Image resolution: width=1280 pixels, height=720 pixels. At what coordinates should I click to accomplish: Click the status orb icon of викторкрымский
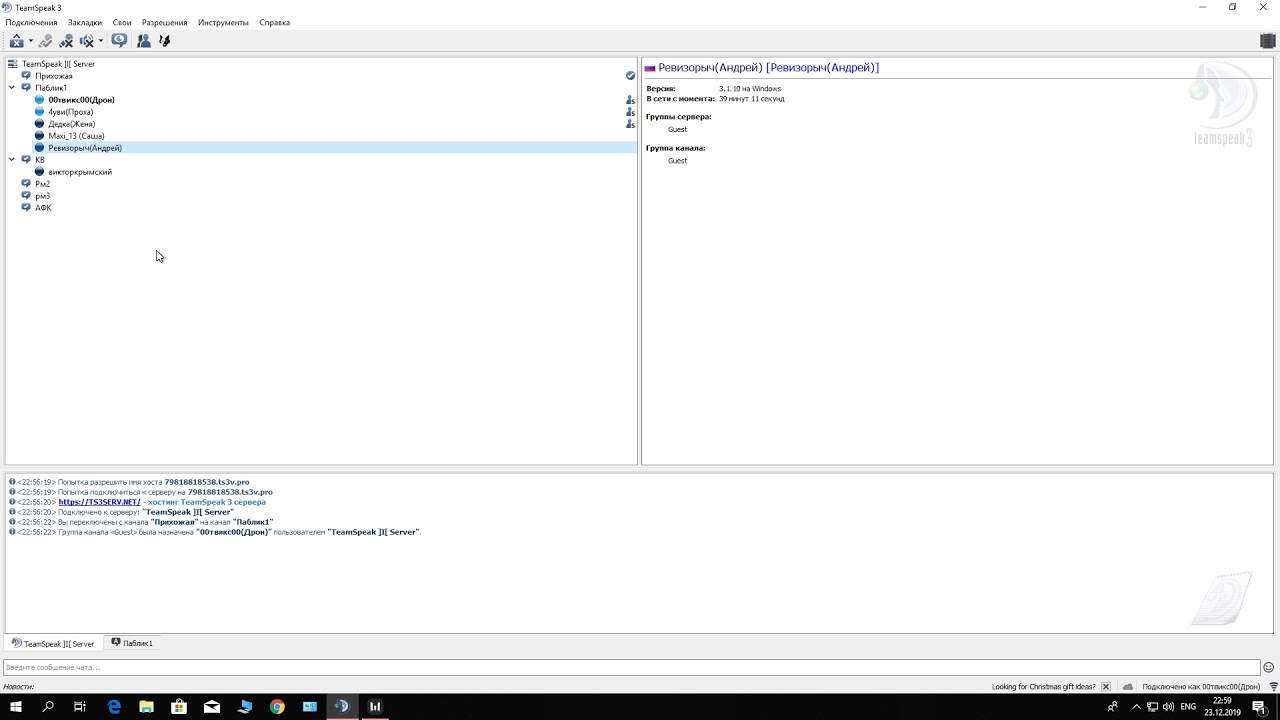tap(40, 172)
